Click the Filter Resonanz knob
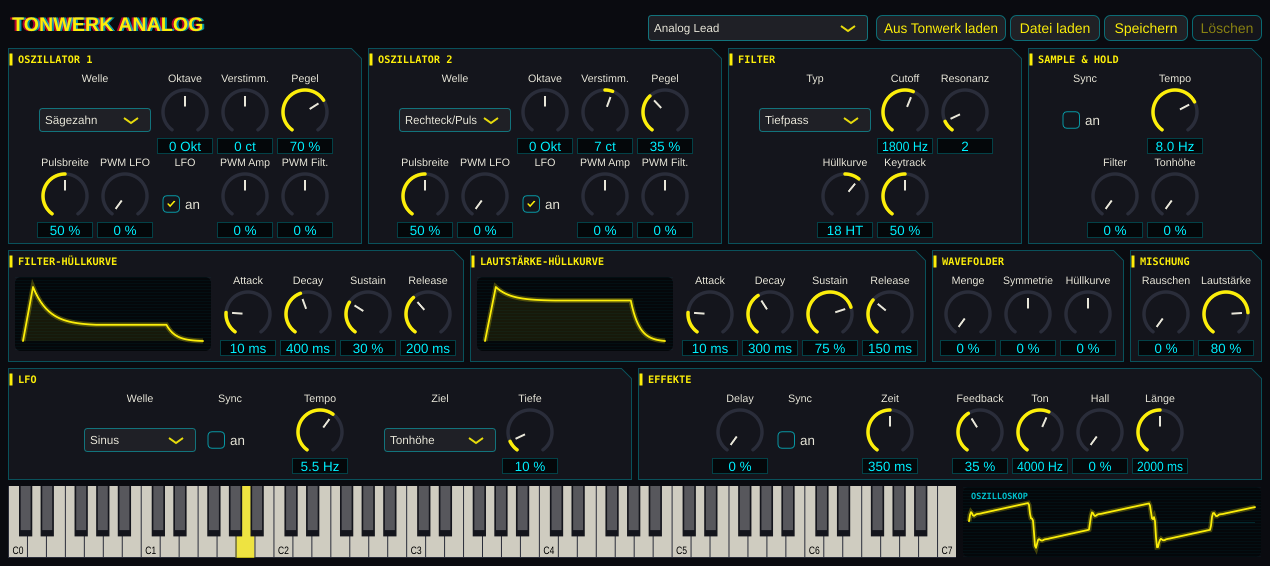 pyautogui.click(x=965, y=112)
